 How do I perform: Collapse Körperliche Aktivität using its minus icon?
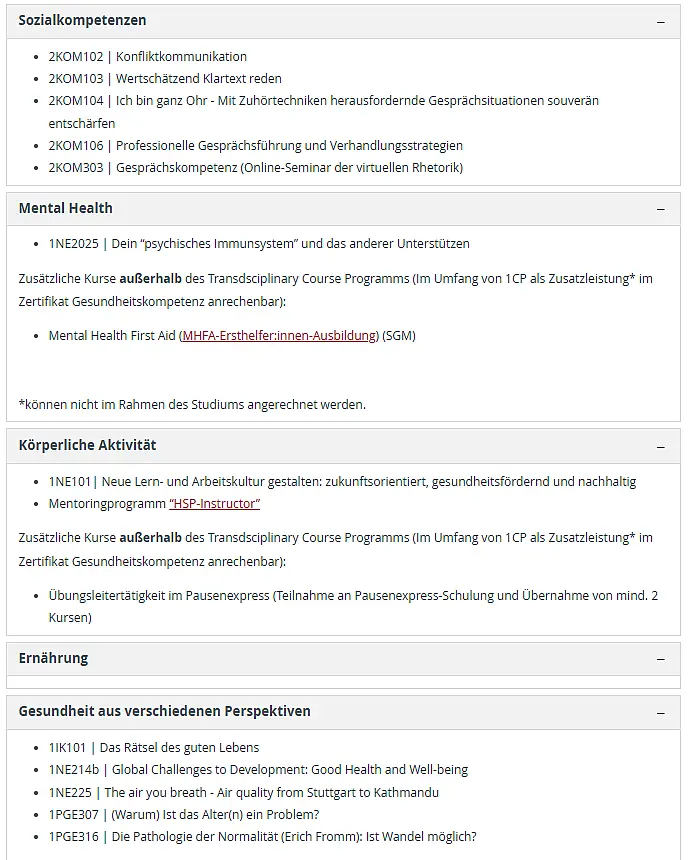tap(661, 447)
